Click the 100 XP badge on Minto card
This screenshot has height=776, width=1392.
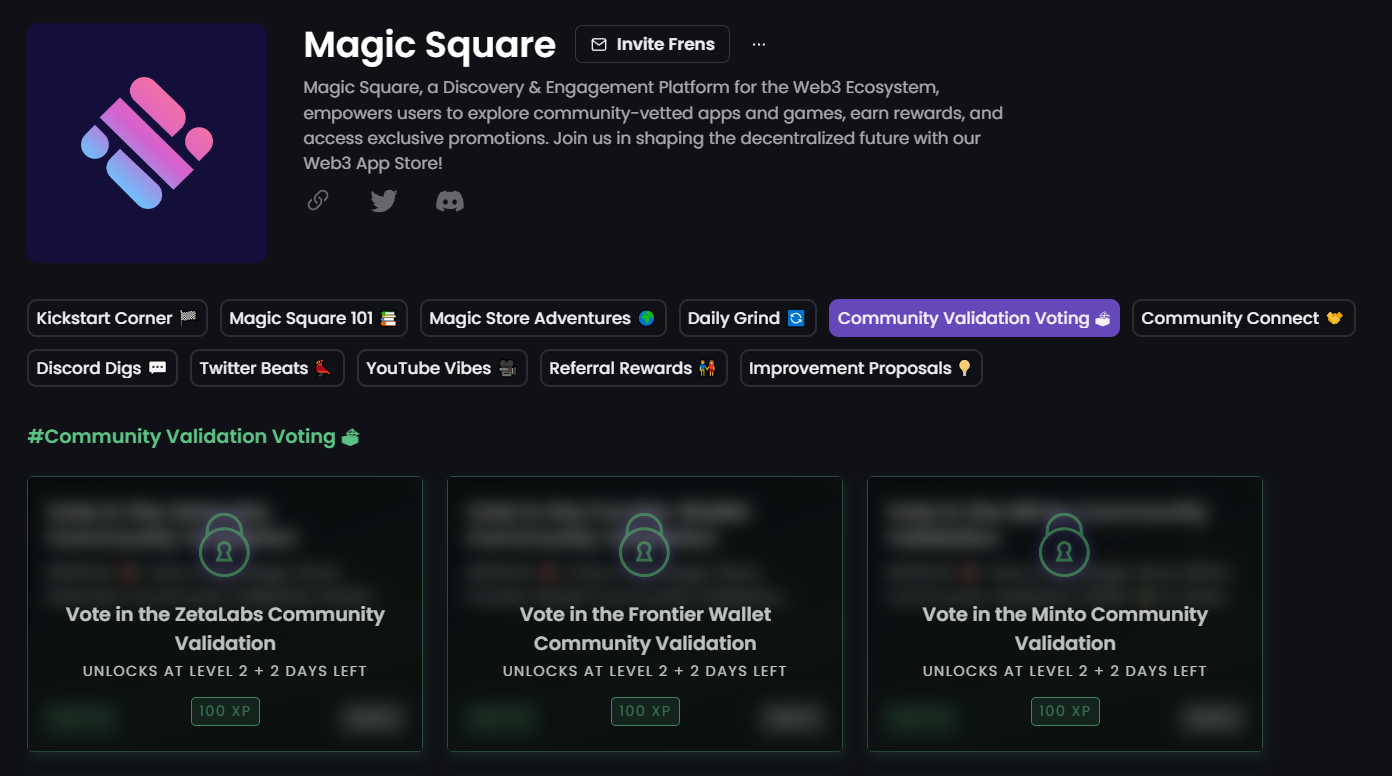coord(1066,711)
